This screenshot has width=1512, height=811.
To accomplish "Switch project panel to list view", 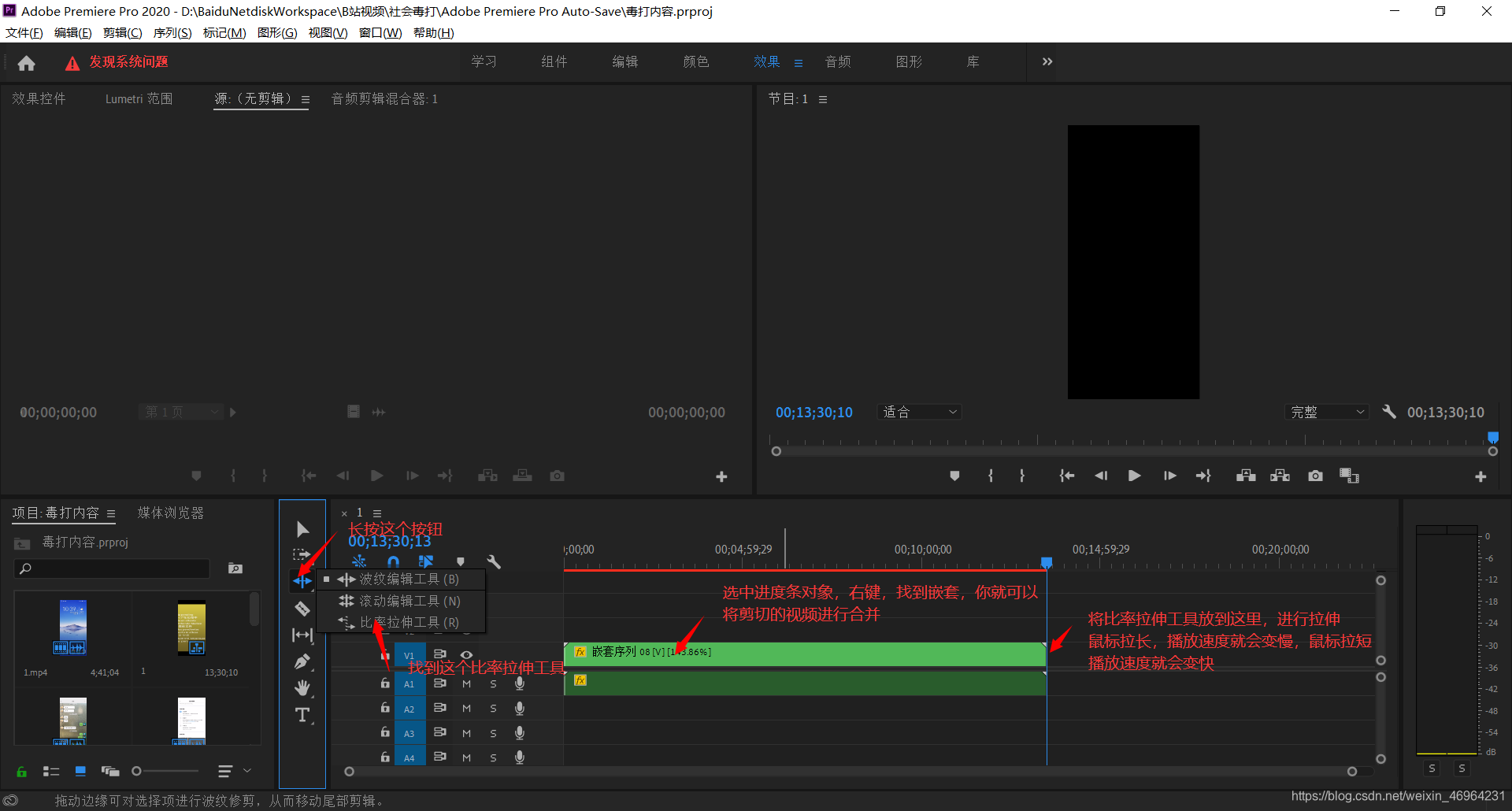I will (51, 772).
